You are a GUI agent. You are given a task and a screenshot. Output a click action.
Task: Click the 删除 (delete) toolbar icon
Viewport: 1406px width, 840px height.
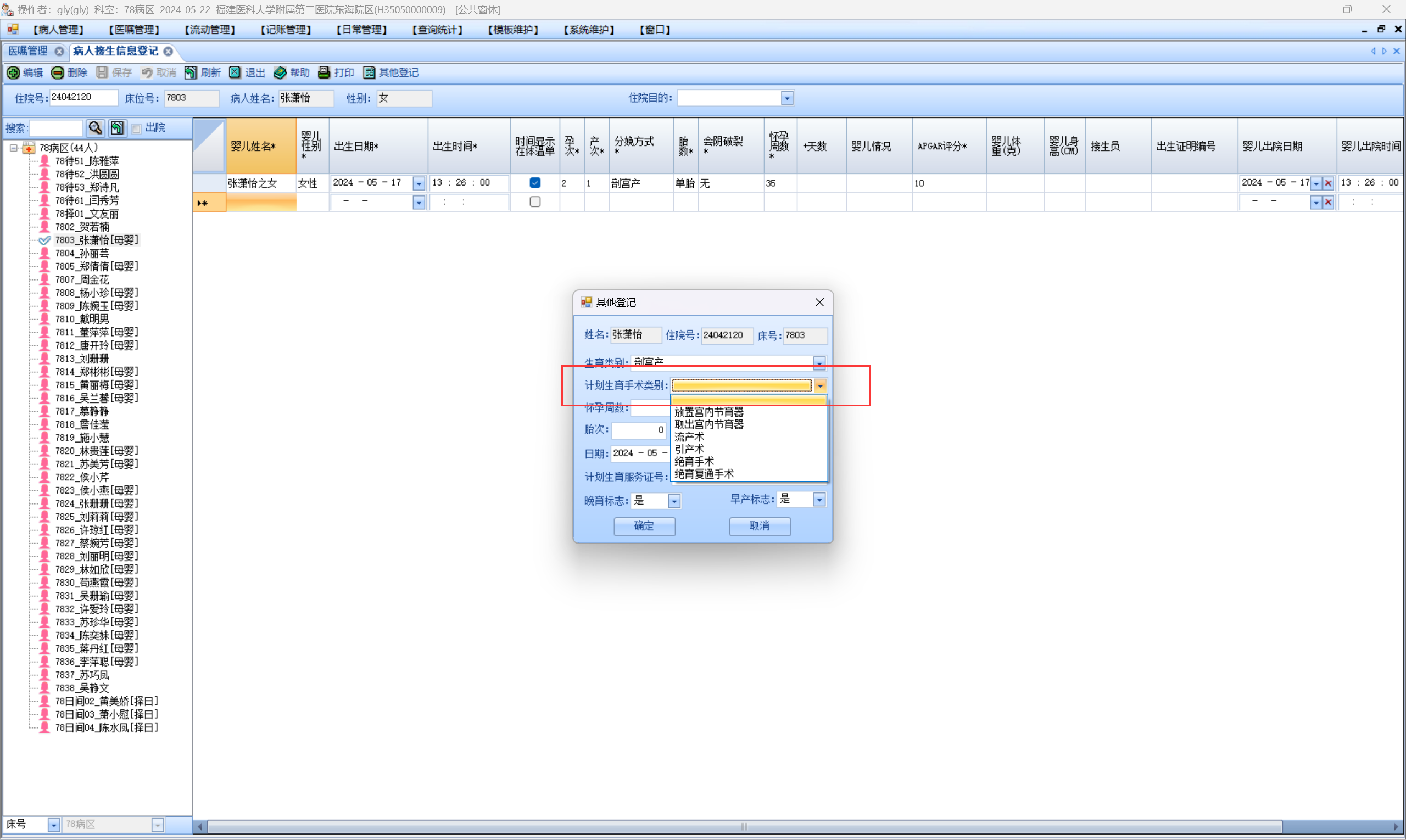pos(57,72)
